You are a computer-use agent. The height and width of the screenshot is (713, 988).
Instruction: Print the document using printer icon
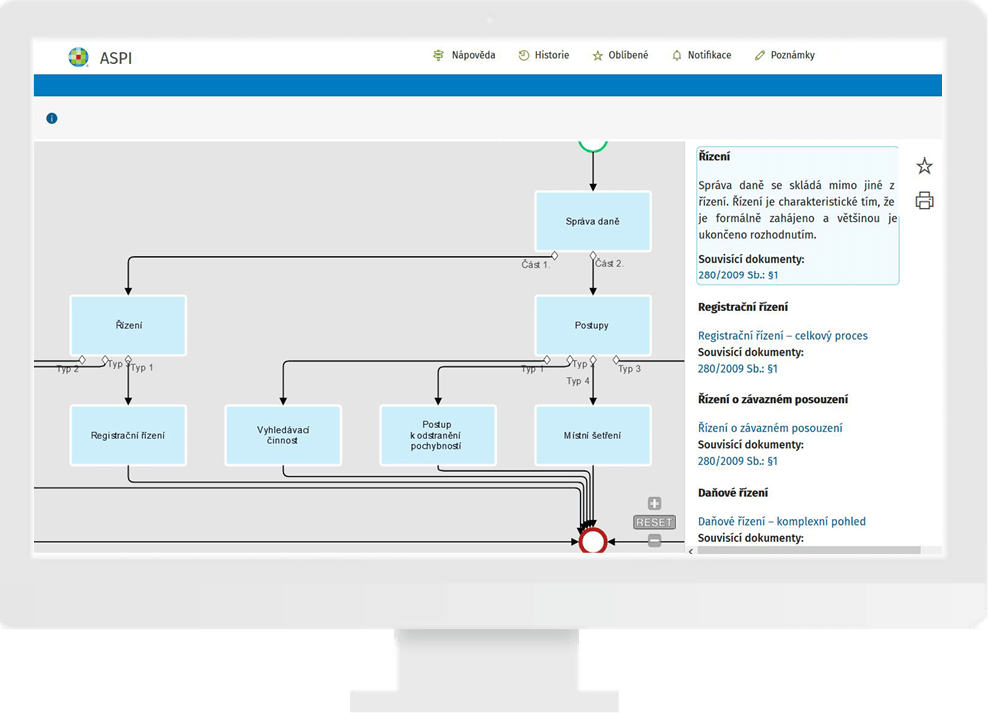tap(924, 200)
